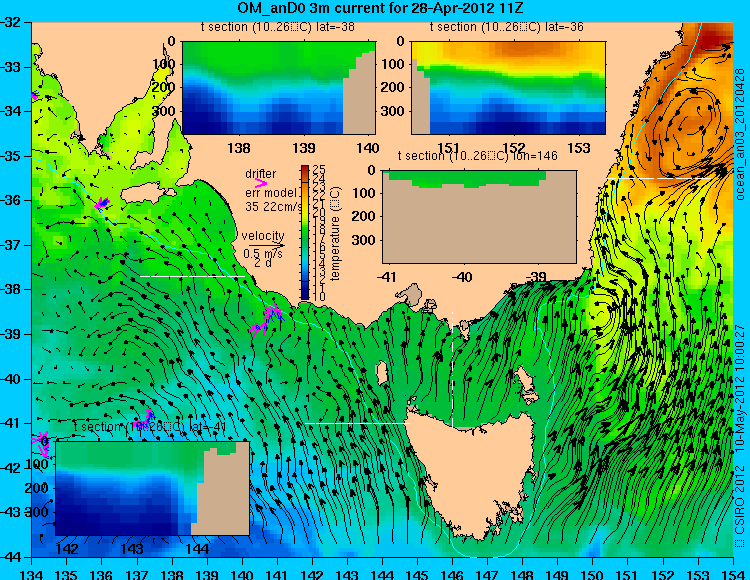Click the '148' longitude axis label
The width and height of the screenshot is (750, 580).
pyautogui.click(x=523, y=574)
